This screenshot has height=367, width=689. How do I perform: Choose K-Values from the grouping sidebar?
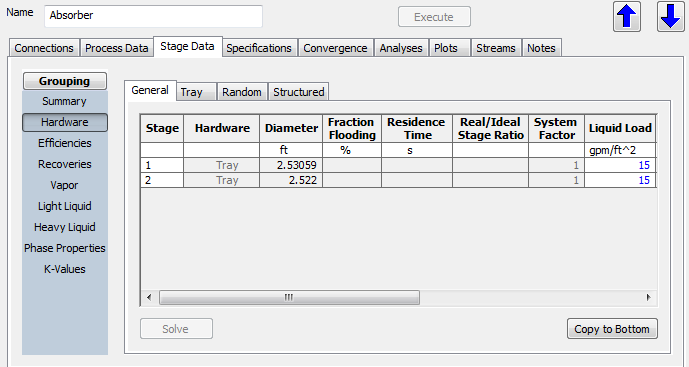pos(65,269)
